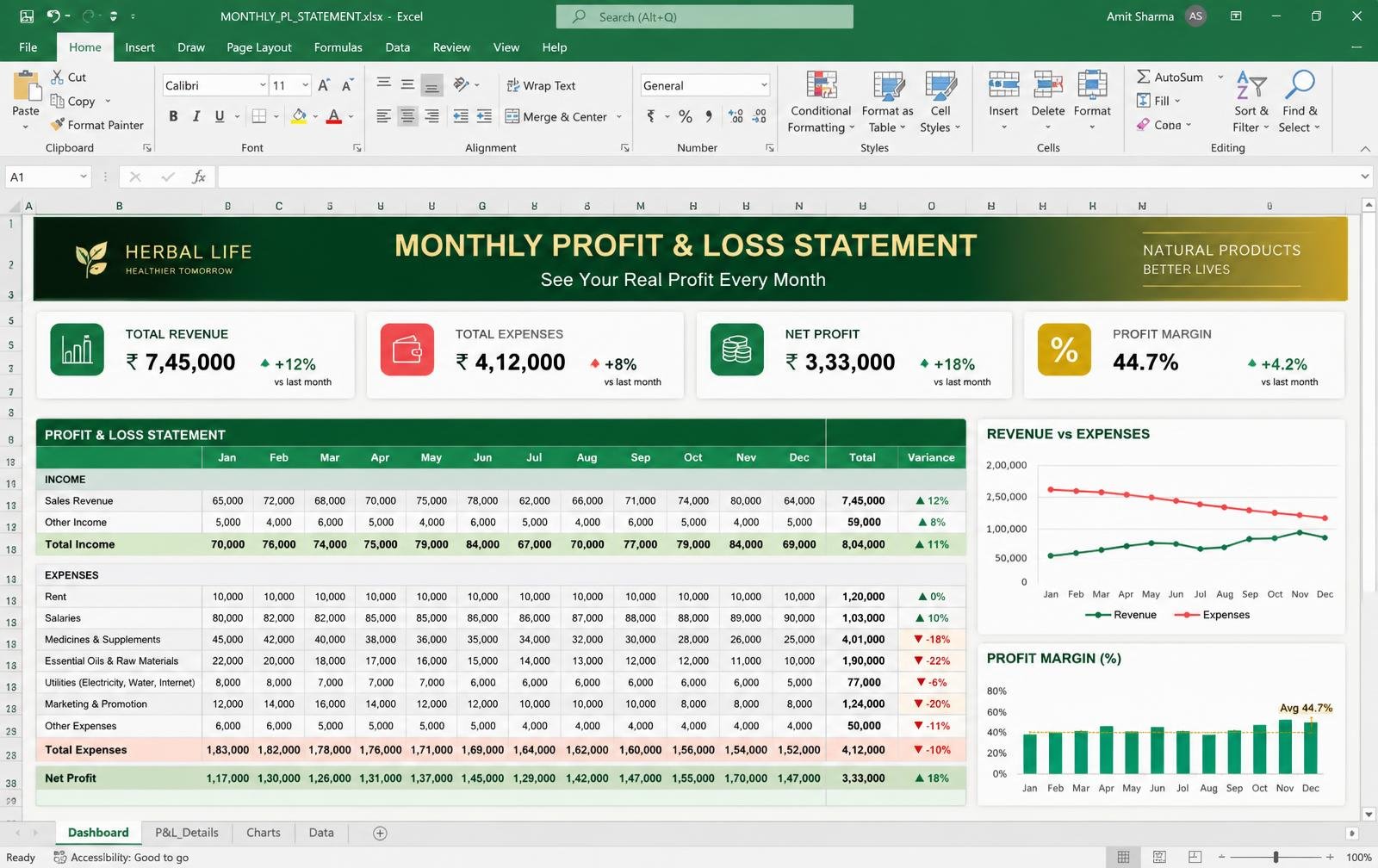This screenshot has width=1378, height=868.
Task: Click Increase Decimal icon
Action: point(736,116)
